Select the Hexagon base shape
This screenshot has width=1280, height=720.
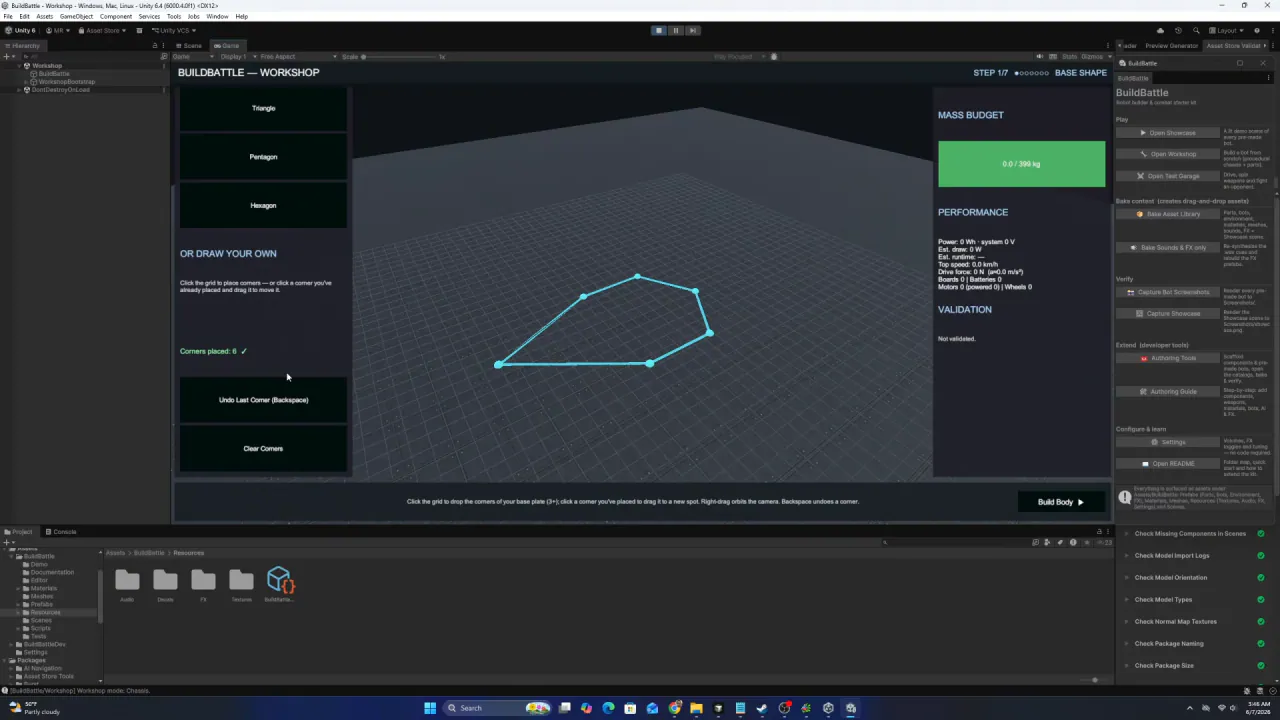263,205
